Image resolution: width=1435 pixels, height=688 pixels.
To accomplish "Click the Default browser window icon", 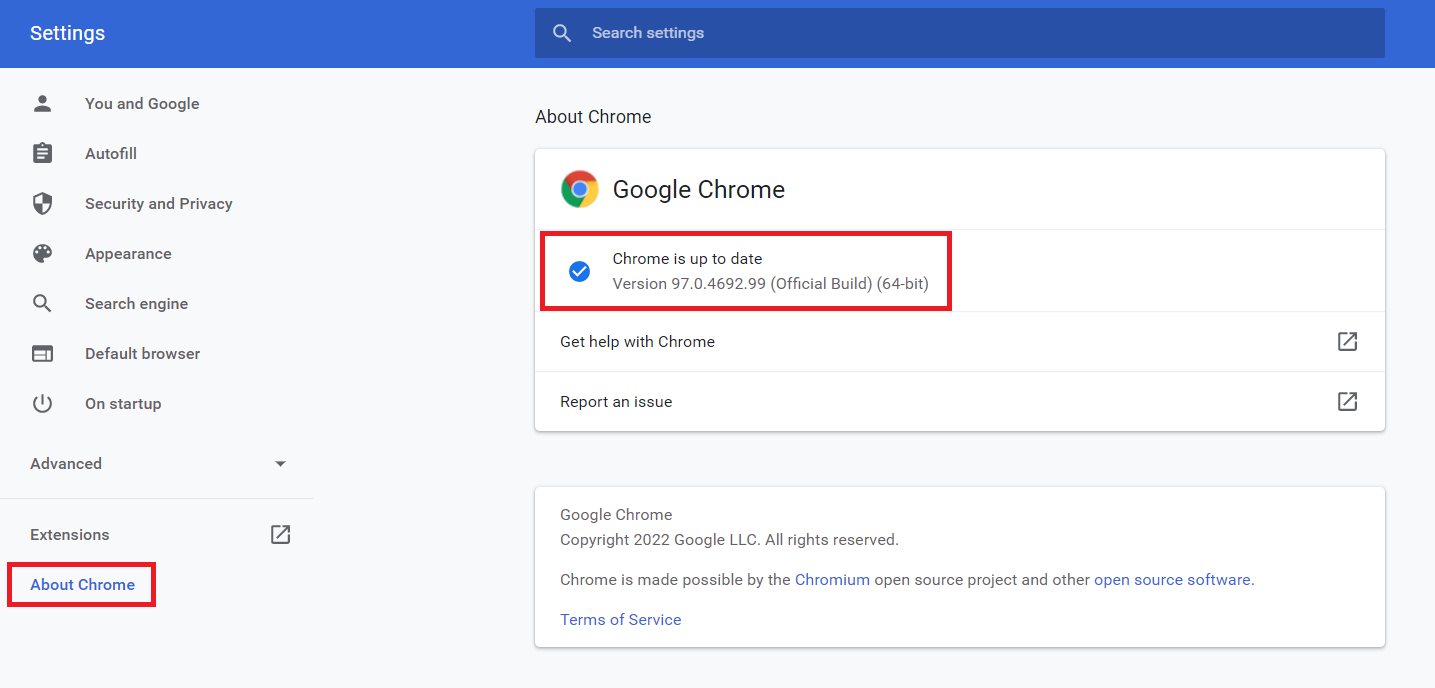I will point(42,353).
